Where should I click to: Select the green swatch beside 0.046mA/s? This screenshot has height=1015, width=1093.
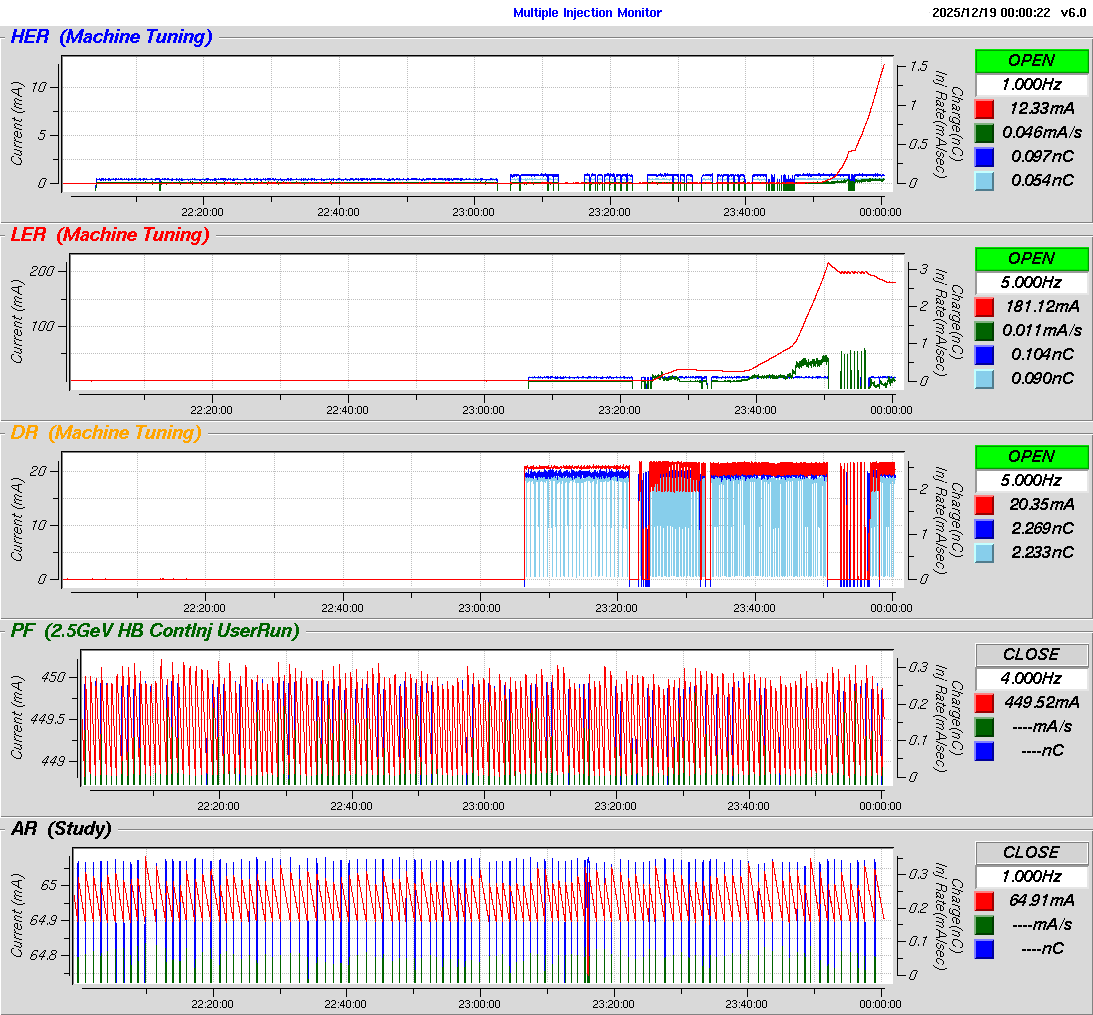984,132
